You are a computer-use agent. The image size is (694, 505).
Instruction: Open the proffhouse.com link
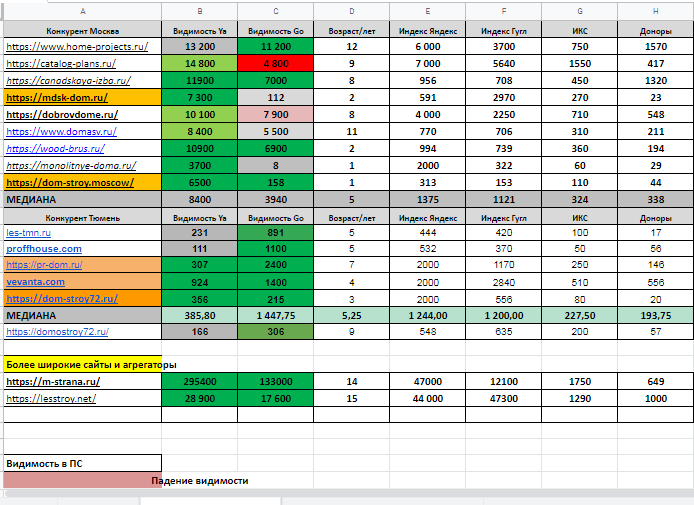pos(44,249)
